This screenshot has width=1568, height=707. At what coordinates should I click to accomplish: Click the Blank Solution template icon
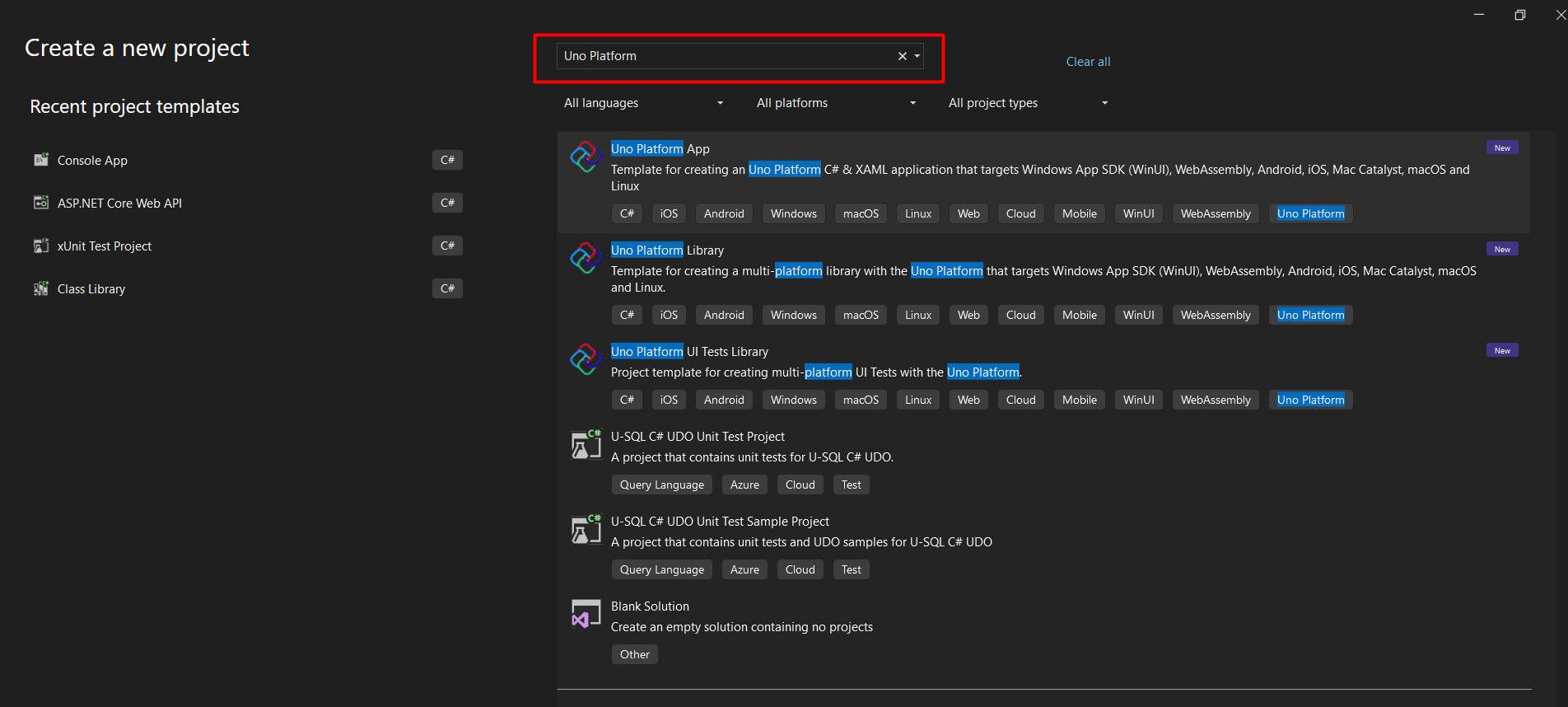tap(586, 615)
